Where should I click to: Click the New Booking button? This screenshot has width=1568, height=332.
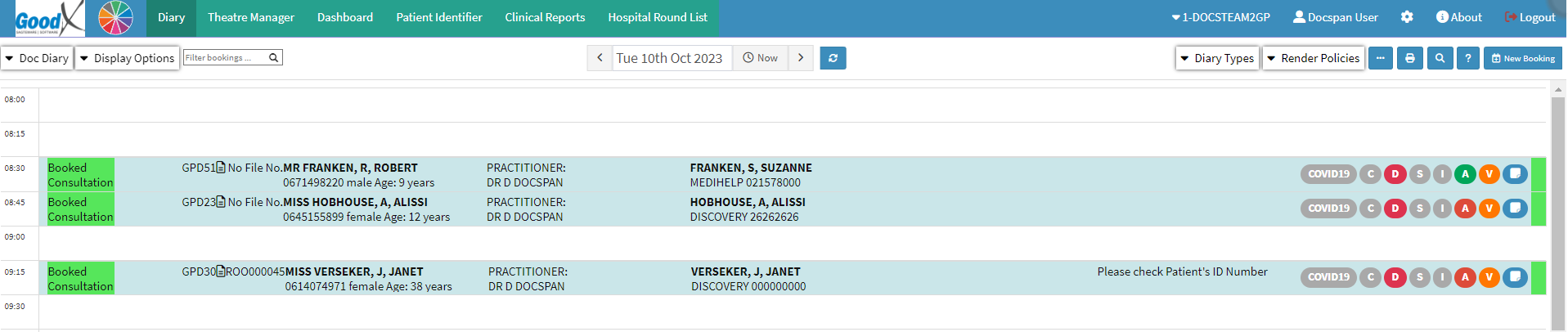coord(1522,58)
